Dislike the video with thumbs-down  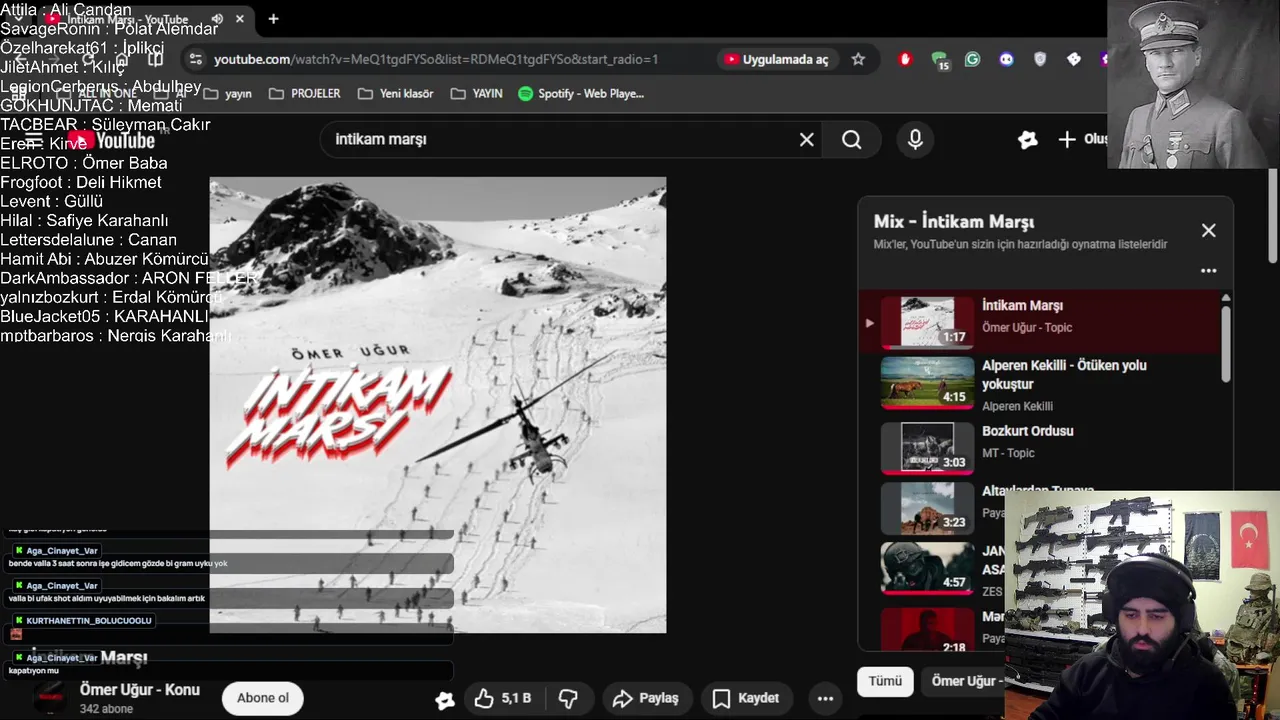[568, 698]
